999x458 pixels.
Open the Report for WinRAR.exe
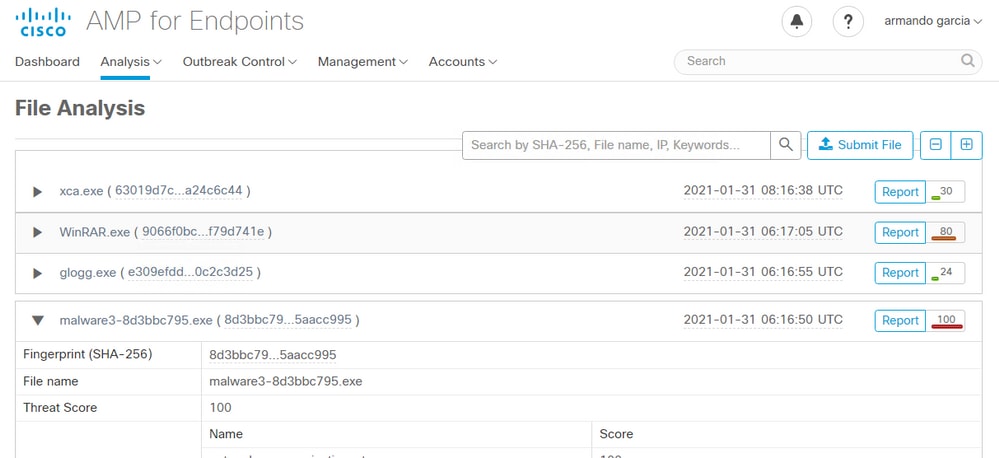[900, 233]
